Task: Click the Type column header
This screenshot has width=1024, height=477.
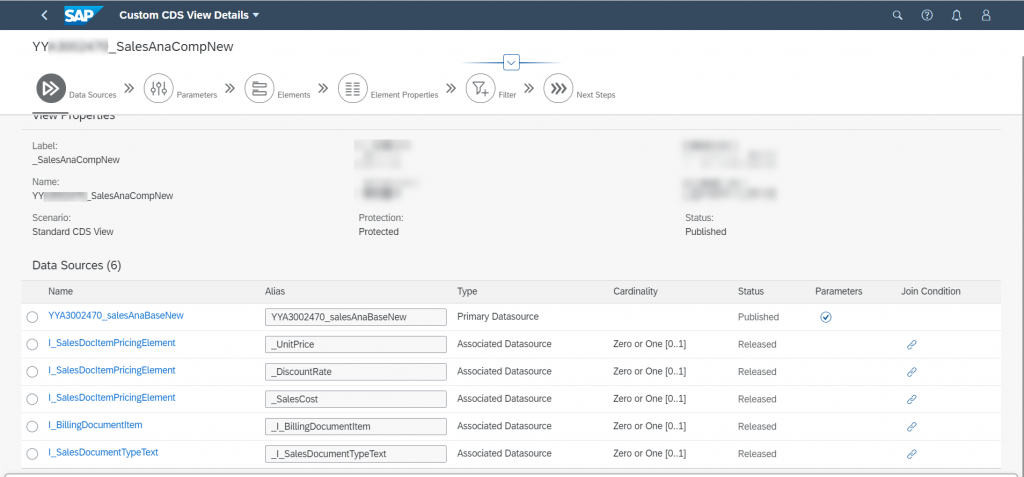Action: tap(467, 291)
